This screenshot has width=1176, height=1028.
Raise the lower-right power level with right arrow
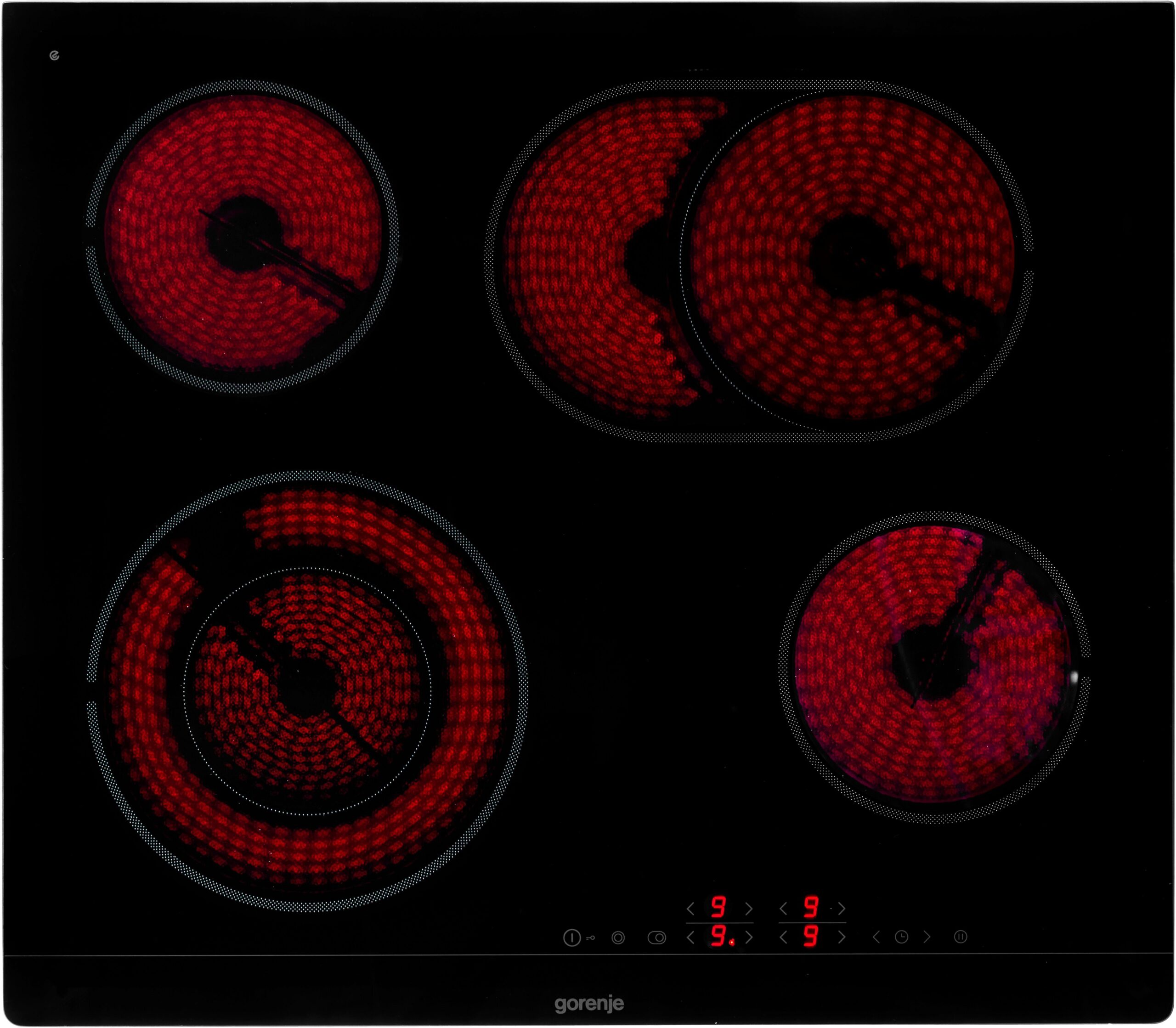842,938
